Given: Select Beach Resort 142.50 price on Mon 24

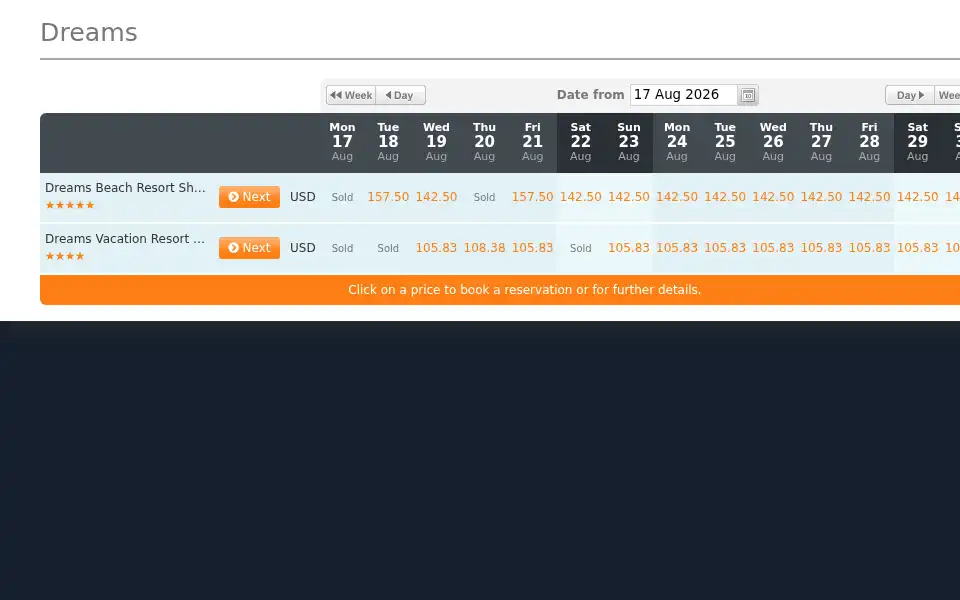Looking at the screenshot, I should click(x=677, y=197).
